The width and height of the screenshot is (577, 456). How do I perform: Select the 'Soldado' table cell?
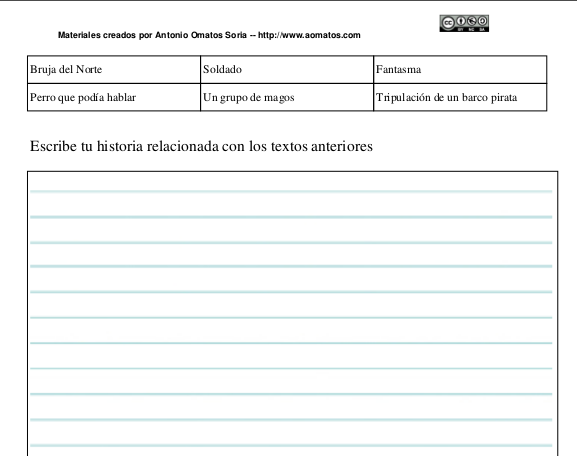coord(287,70)
